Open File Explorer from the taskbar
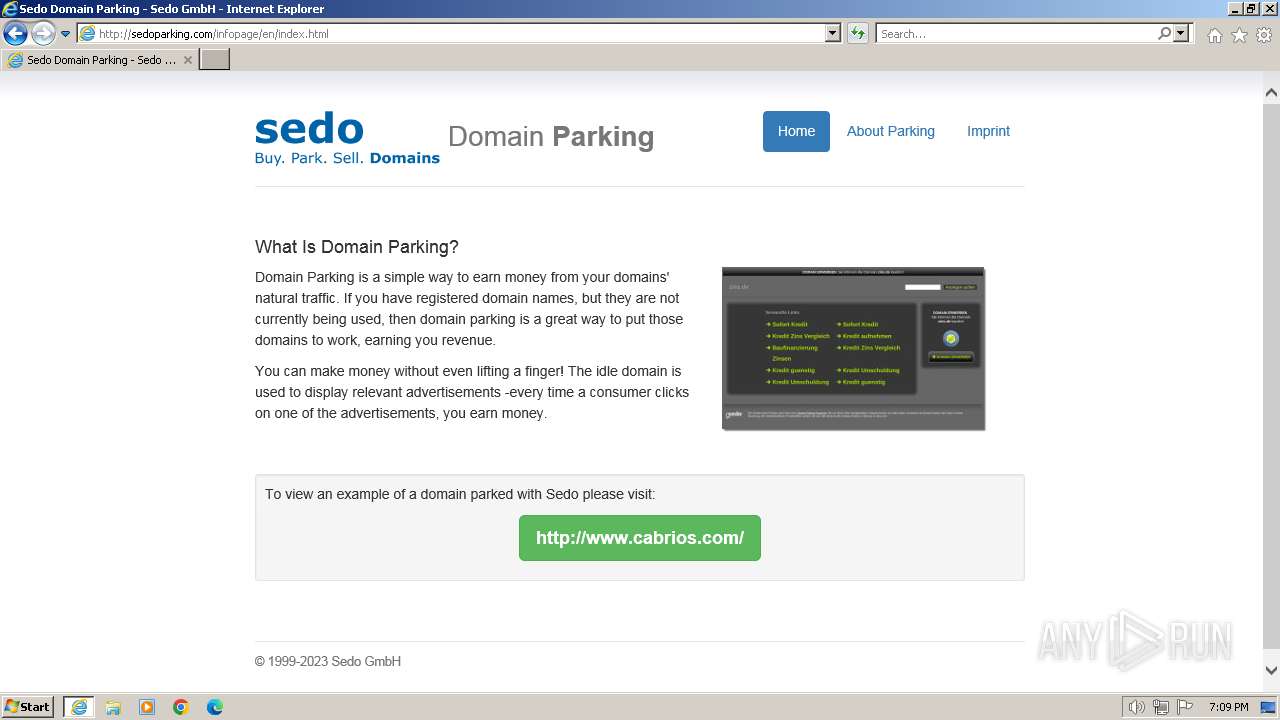1280x720 pixels. point(113,707)
